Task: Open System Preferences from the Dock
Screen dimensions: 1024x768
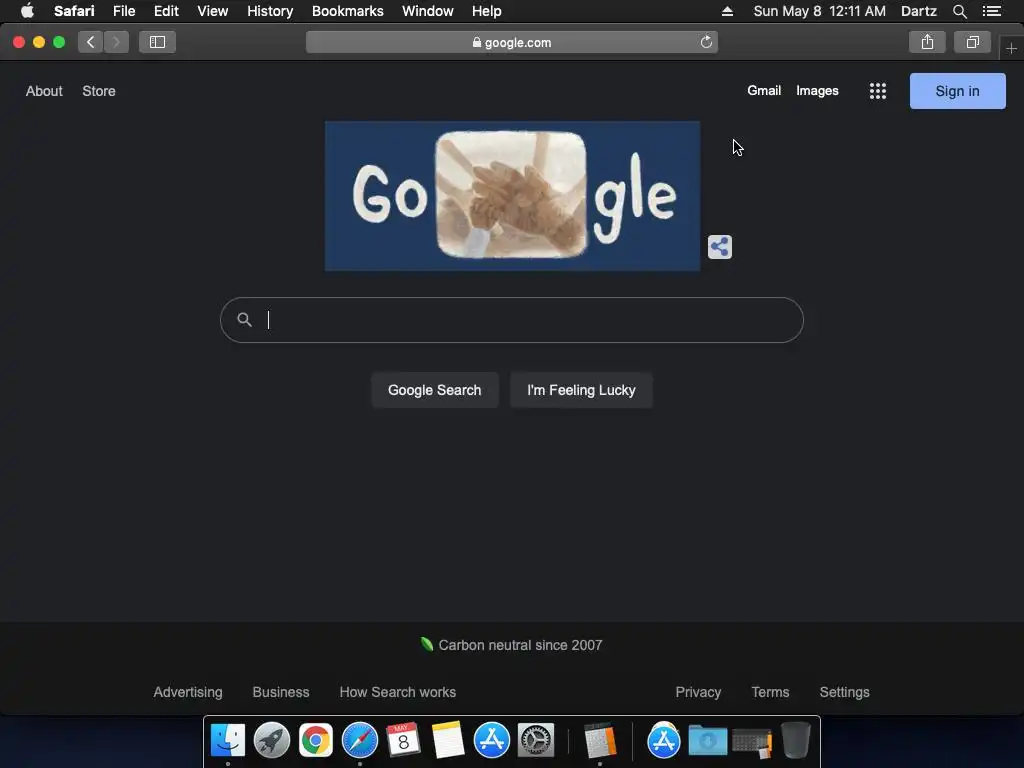Action: pos(536,740)
